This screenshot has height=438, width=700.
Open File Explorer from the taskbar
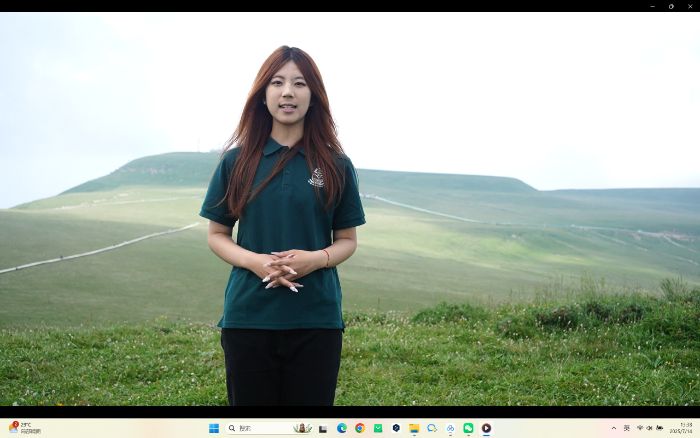click(414, 428)
